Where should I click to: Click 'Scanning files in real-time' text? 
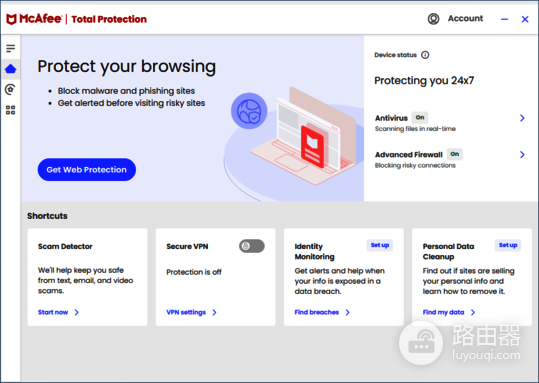tap(415, 129)
